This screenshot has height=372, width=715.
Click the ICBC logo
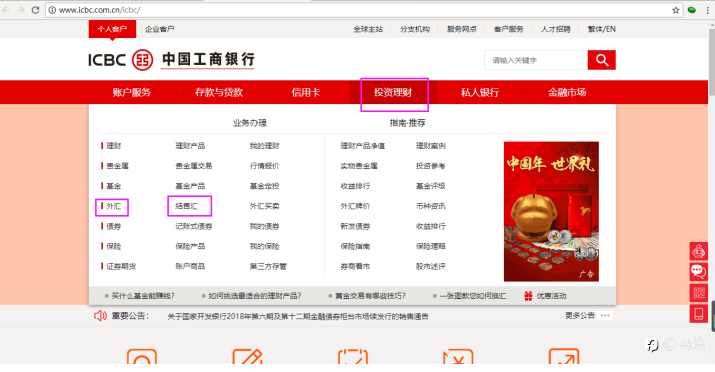point(171,60)
